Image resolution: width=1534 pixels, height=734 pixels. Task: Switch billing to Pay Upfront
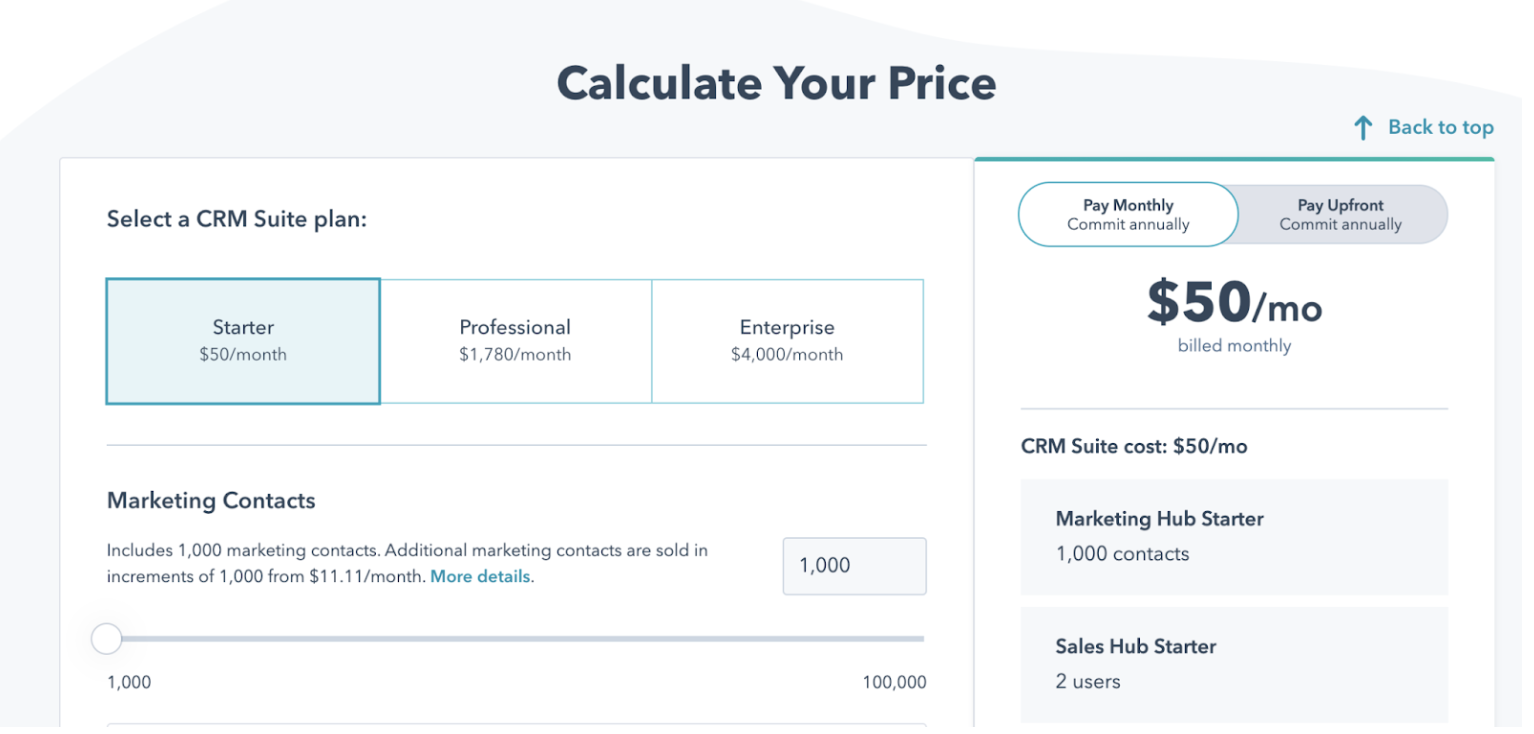pyautogui.click(x=1340, y=214)
